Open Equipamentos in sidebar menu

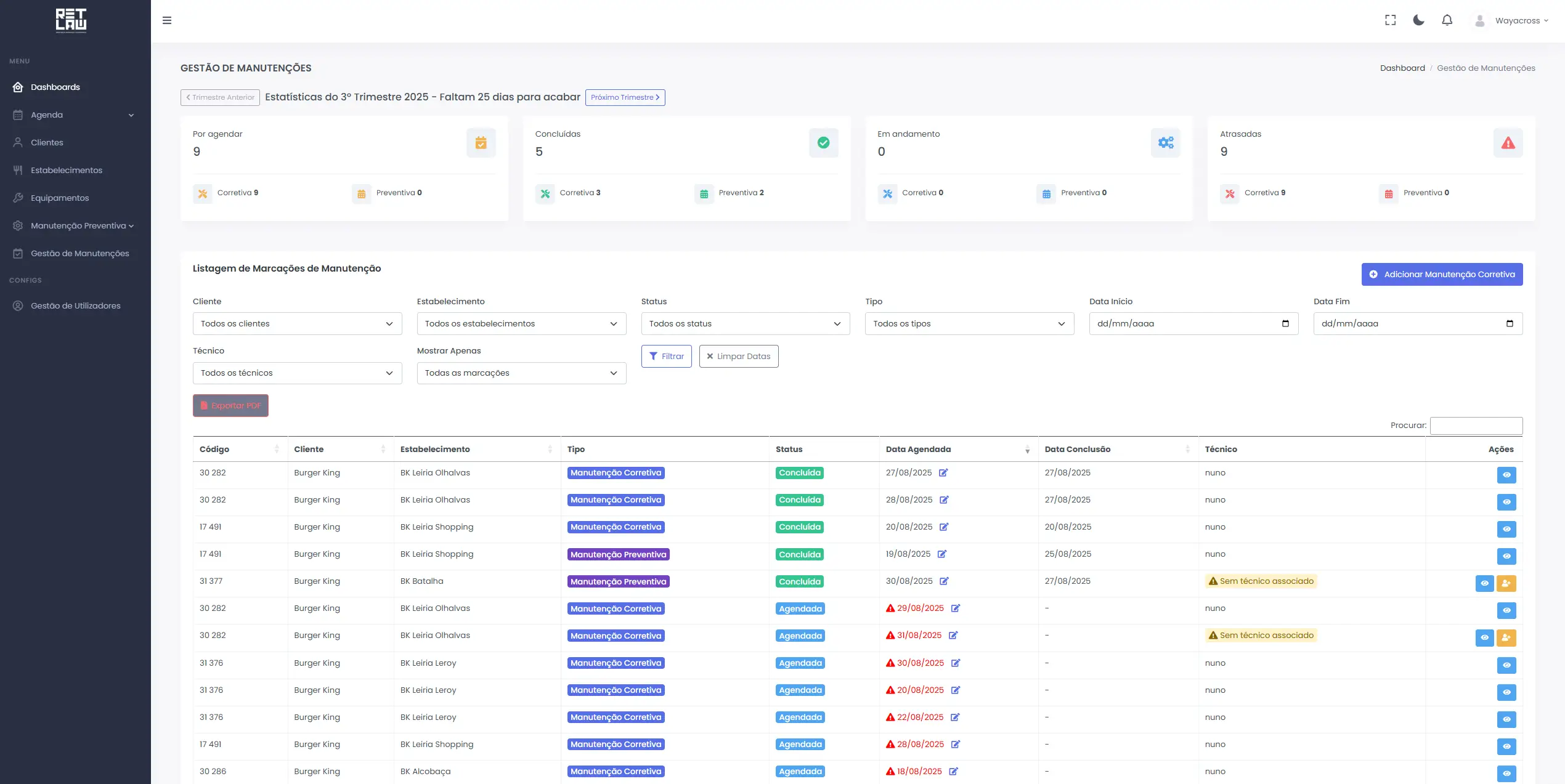point(60,198)
